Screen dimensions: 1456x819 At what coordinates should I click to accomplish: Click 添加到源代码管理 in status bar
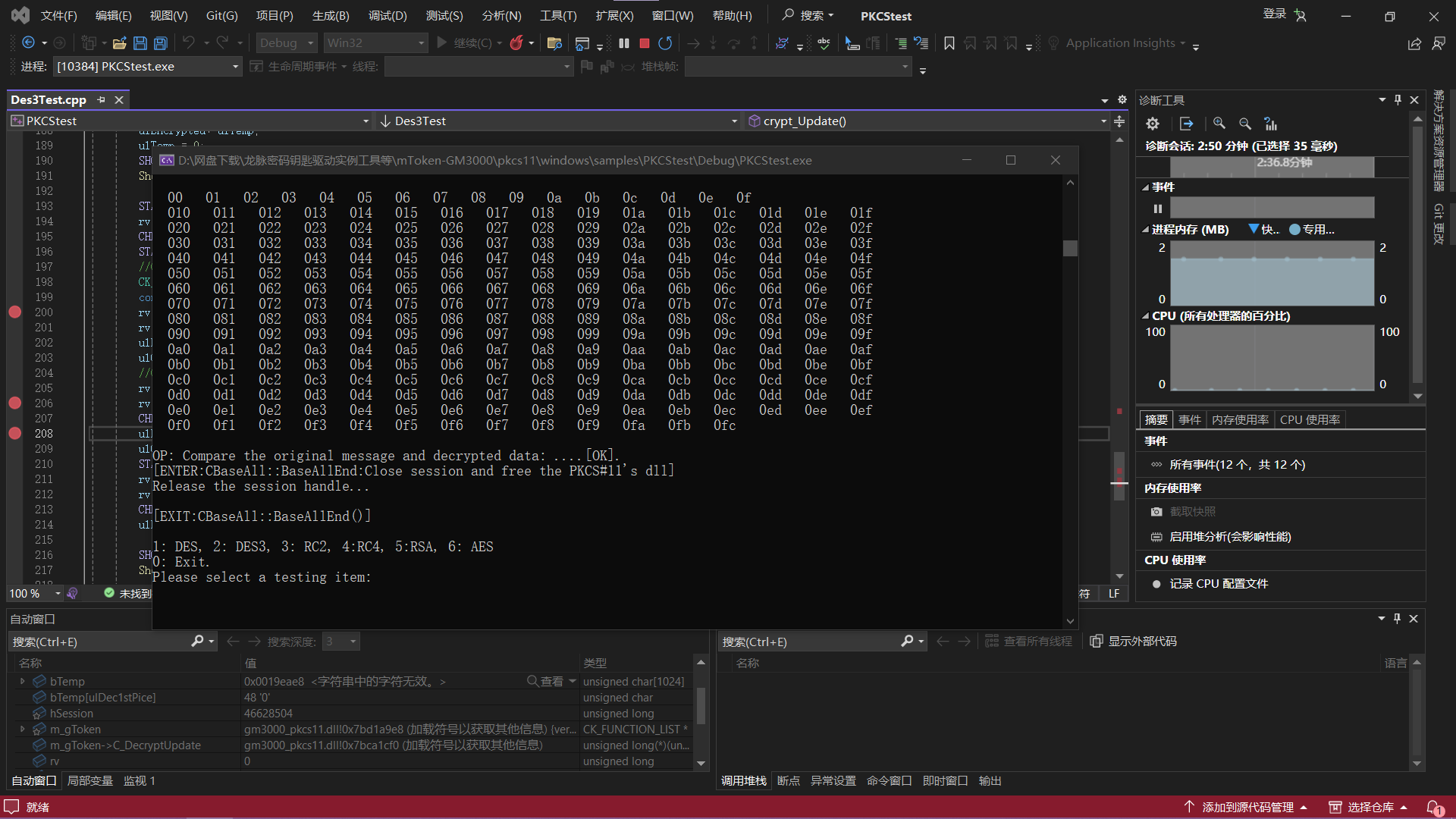(x=1247, y=808)
